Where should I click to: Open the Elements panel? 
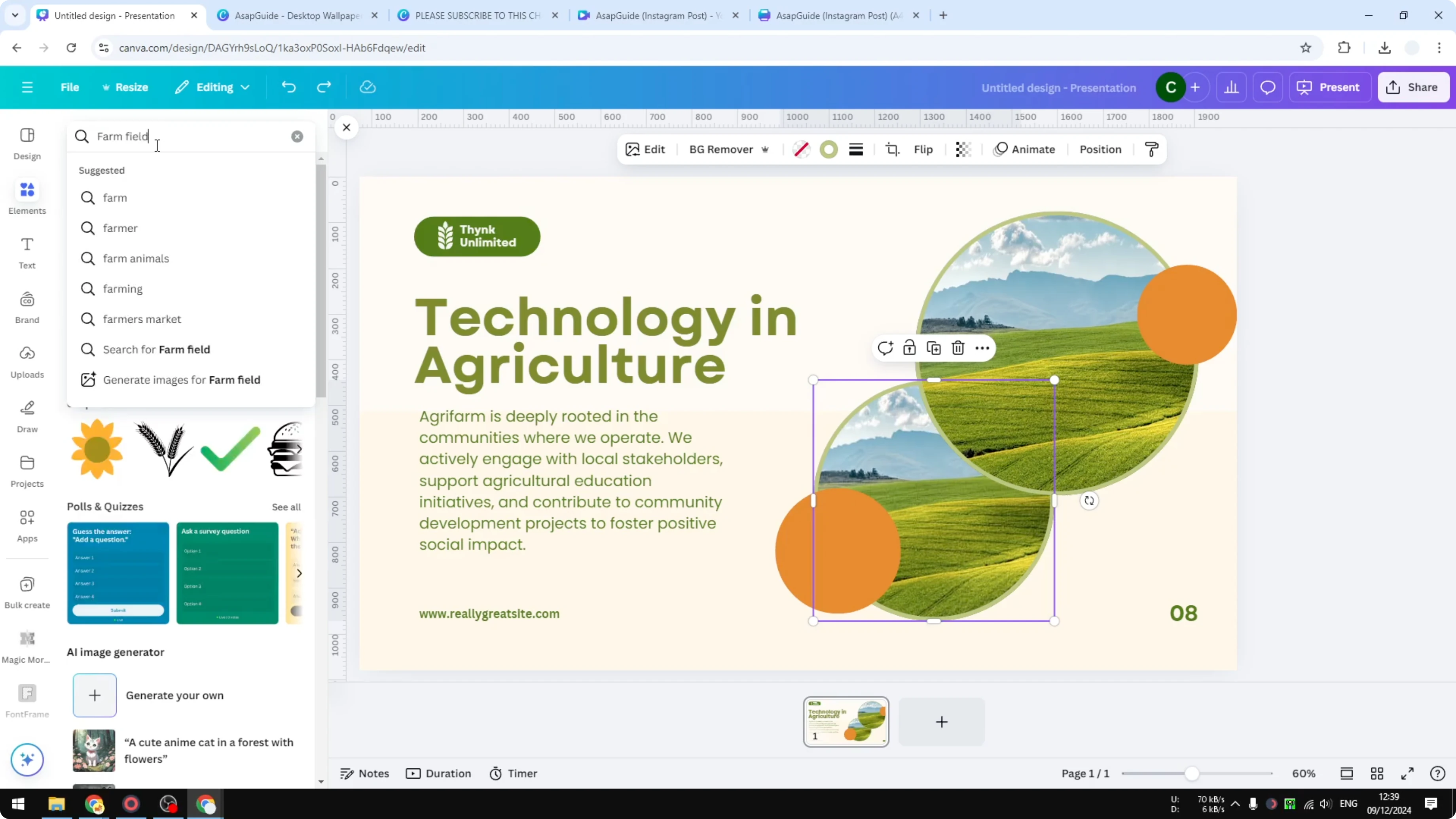[x=27, y=197]
